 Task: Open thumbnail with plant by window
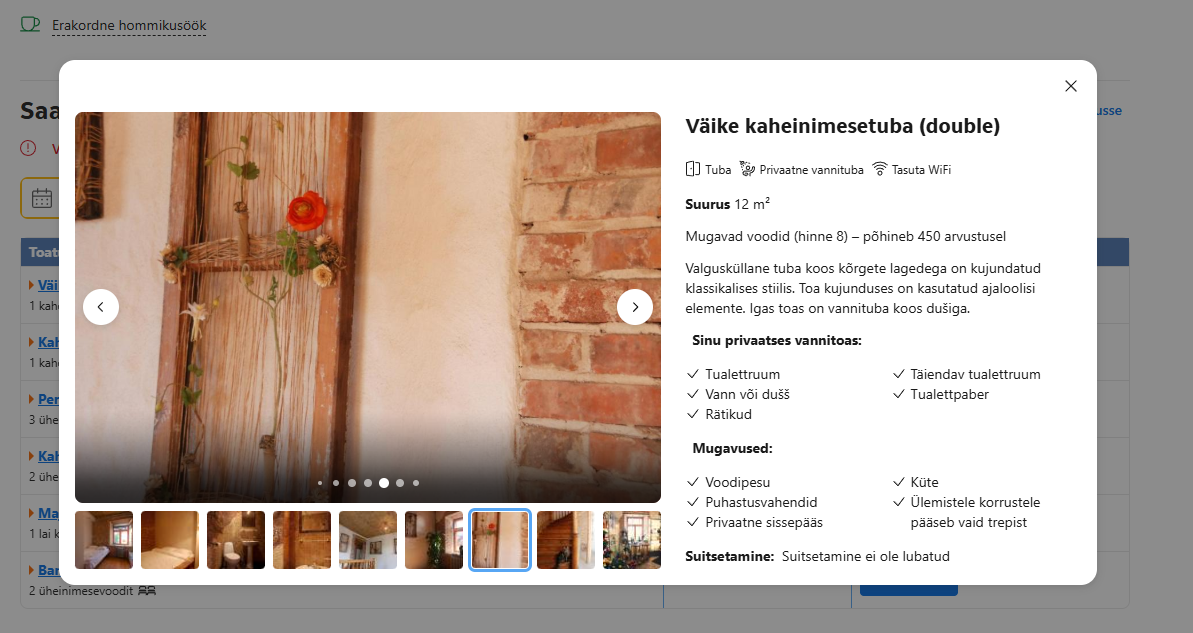[434, 540]
